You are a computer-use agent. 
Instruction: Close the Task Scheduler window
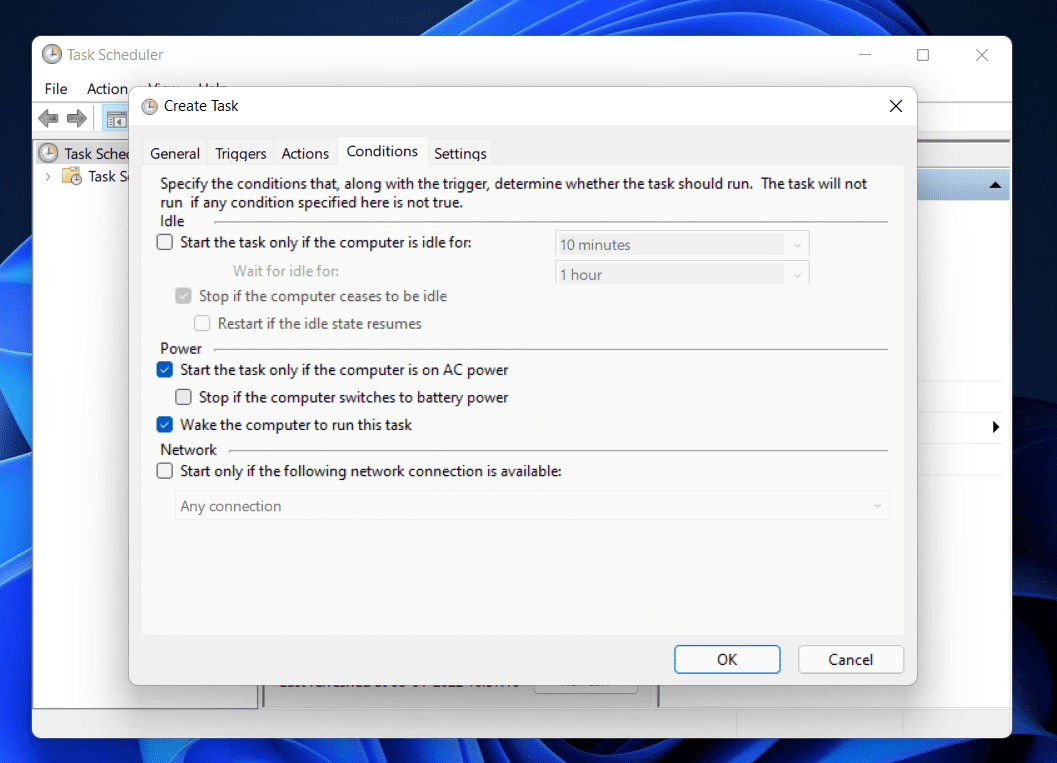pos(982,55)
